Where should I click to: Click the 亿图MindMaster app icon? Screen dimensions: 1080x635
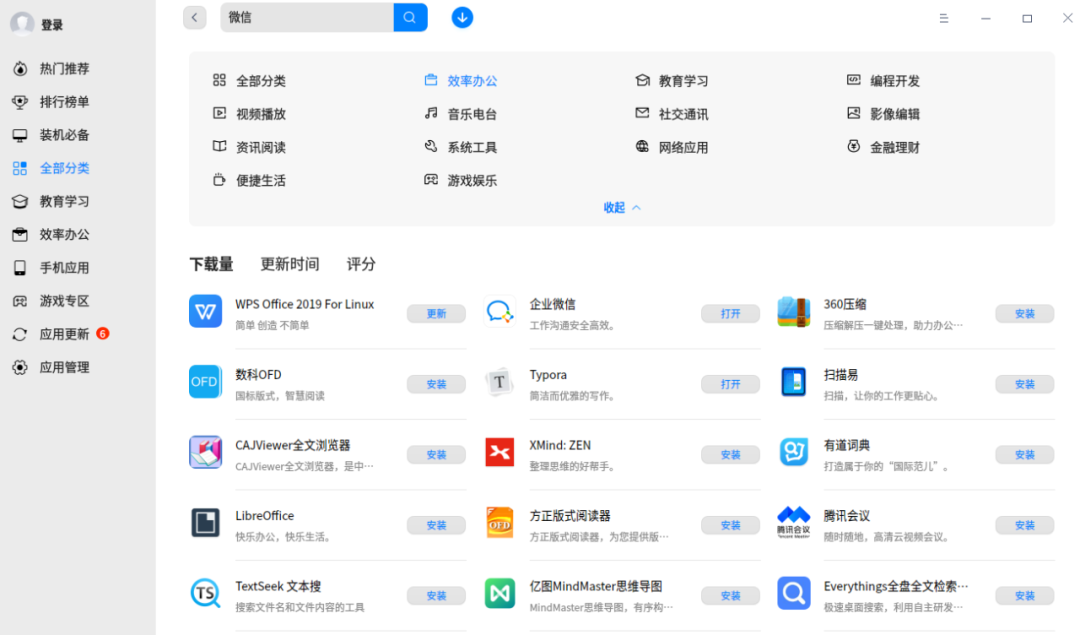click(x=499, y=594)
